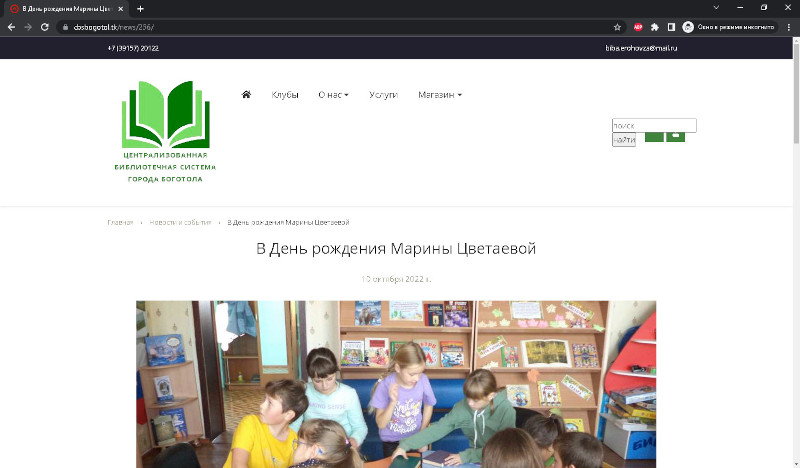Image resolution: width=800 pixels, height=468 pixels.
Task: Click the article title heading
Action: pyautogui.click(x=396, y=249)
